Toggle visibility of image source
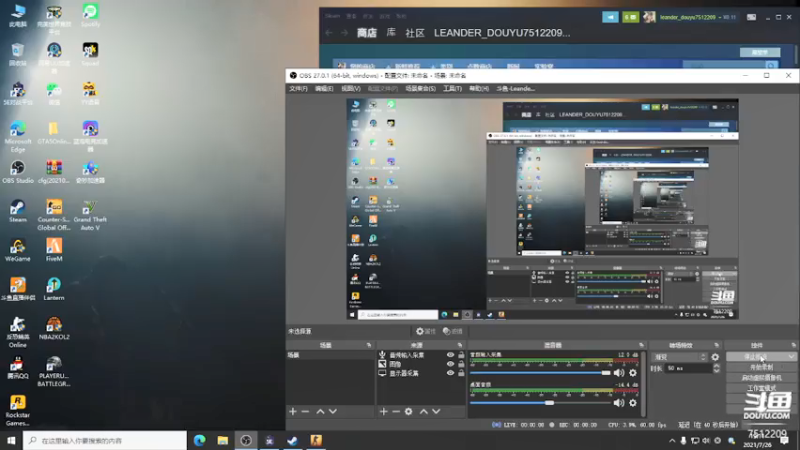The height and width of the screenshot is (450, 800). pyautogui.click(x=450, y=364)
